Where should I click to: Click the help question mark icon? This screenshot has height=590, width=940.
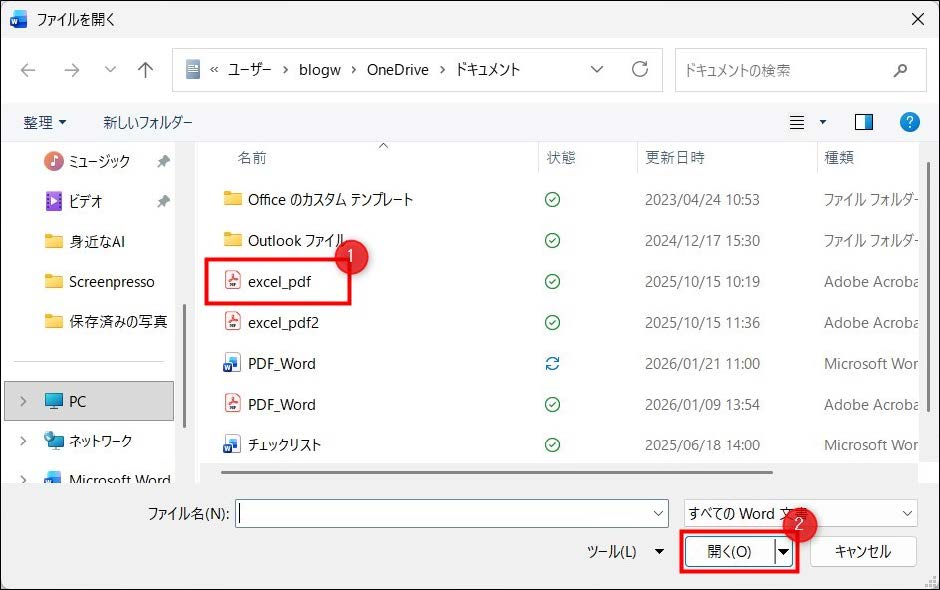point(909,122)
